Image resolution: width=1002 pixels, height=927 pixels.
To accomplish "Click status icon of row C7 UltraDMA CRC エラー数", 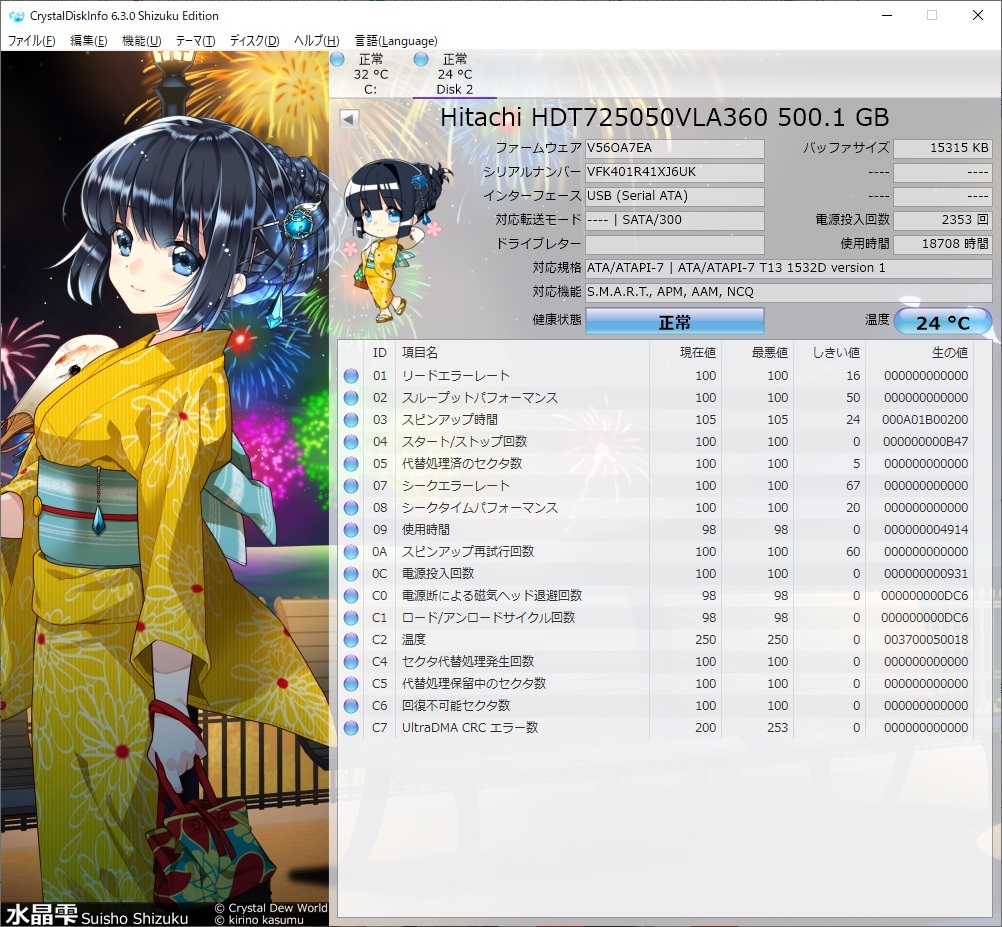I will tap(351, 728).
